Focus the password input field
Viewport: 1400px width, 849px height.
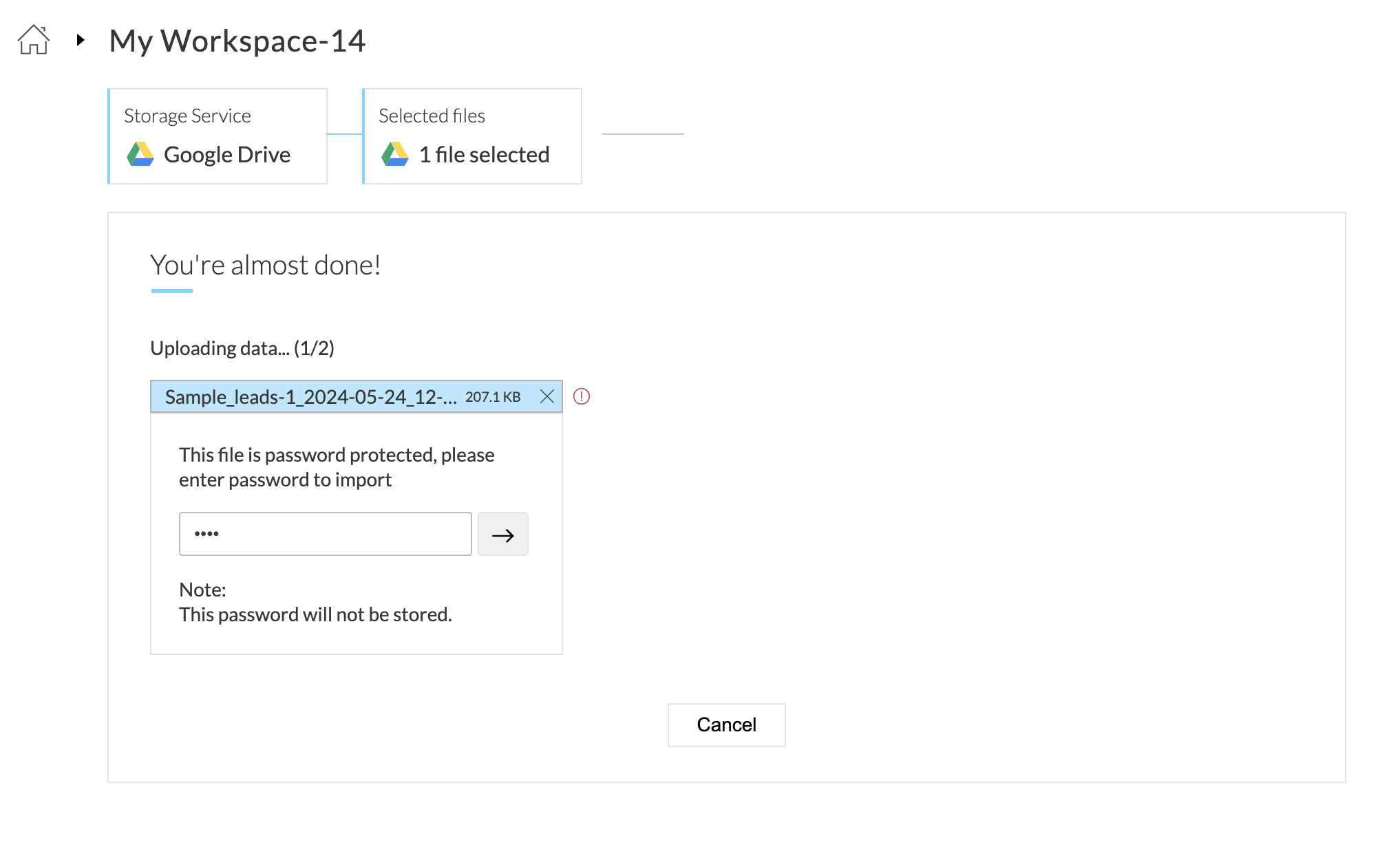coord(325,534)
